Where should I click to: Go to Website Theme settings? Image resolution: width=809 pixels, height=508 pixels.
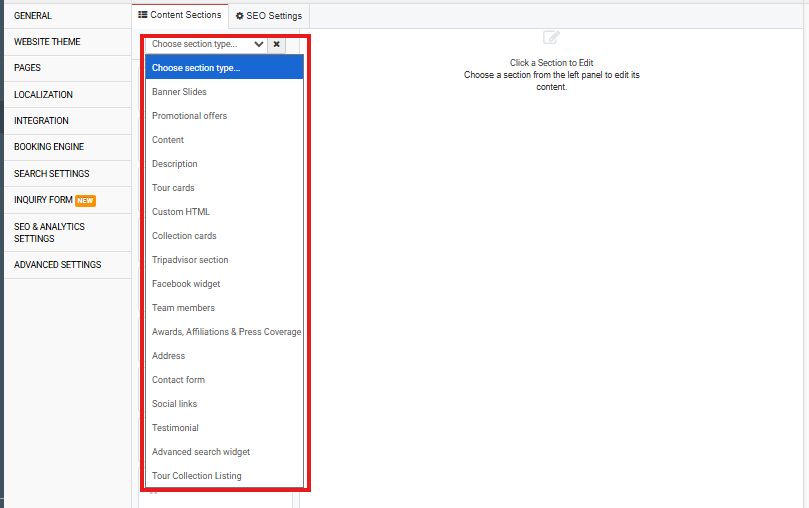[47, 42]
